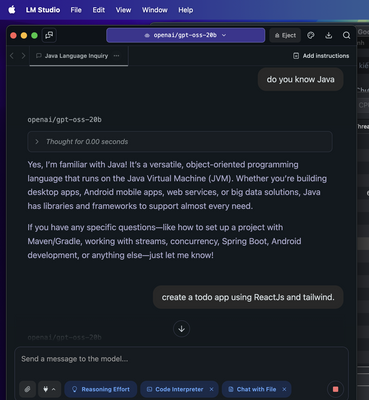Screen dimensions: 369x400
Task: Open the Edit menu
Action: coord(99,10)
